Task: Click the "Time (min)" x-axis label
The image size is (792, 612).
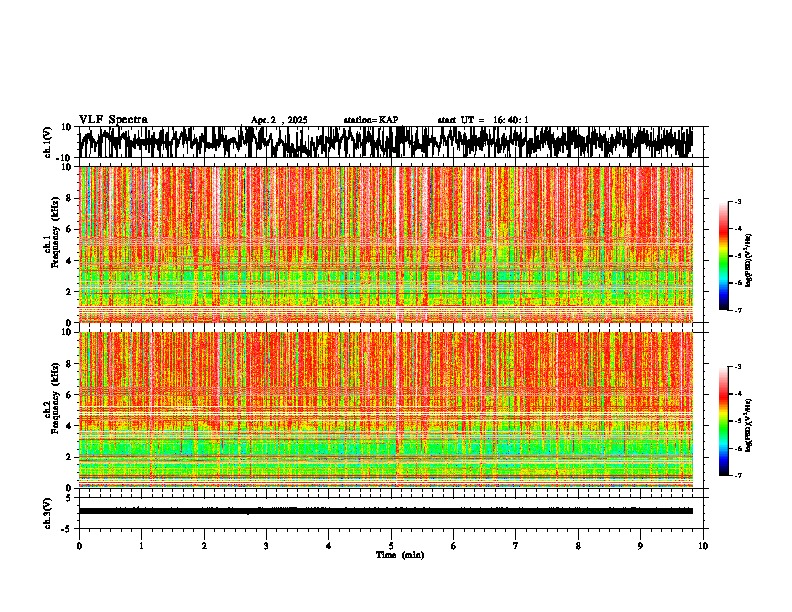Action: click(x=400, y=555)
